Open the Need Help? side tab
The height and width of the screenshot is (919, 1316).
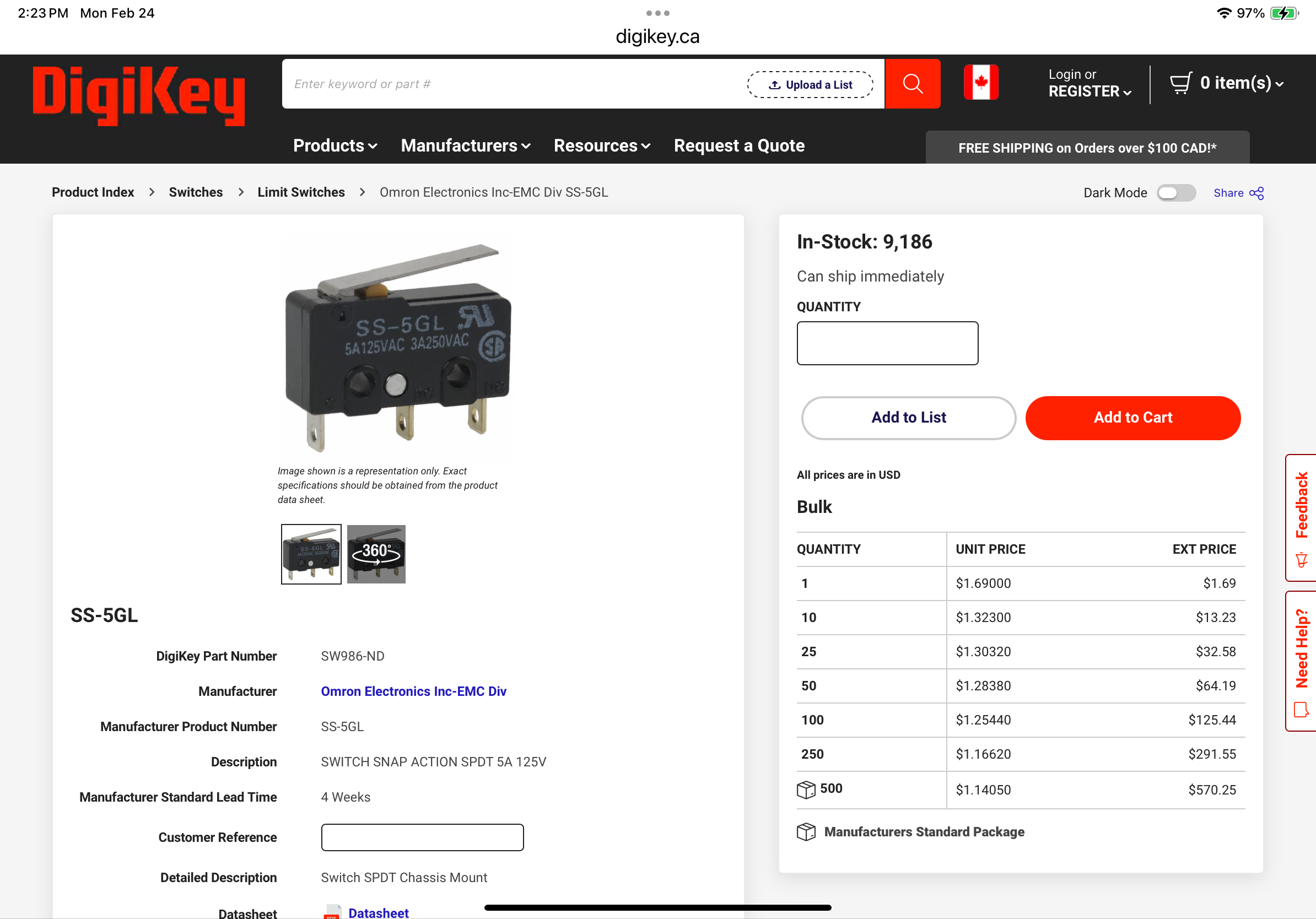(1301, 661)
